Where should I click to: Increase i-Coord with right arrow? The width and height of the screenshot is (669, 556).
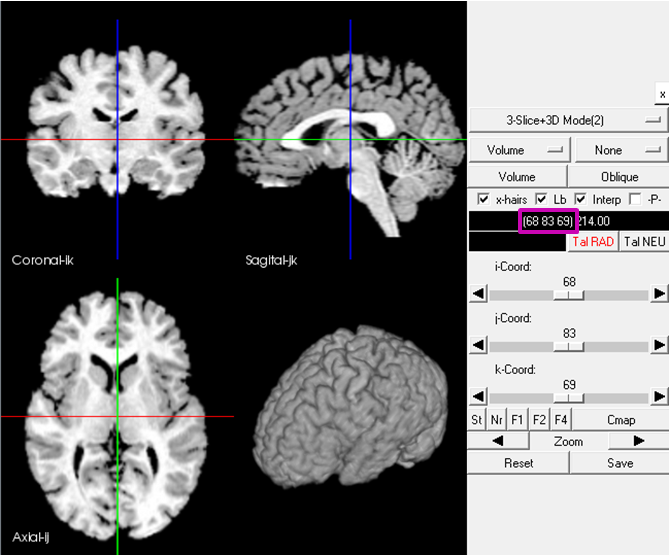[659, 294]
